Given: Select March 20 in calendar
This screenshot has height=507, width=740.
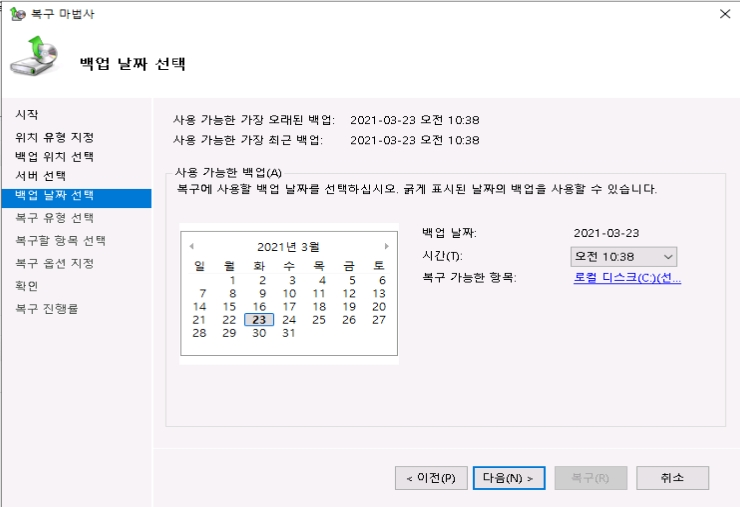Looking at the screenshot, I should [x=379, y=306].
